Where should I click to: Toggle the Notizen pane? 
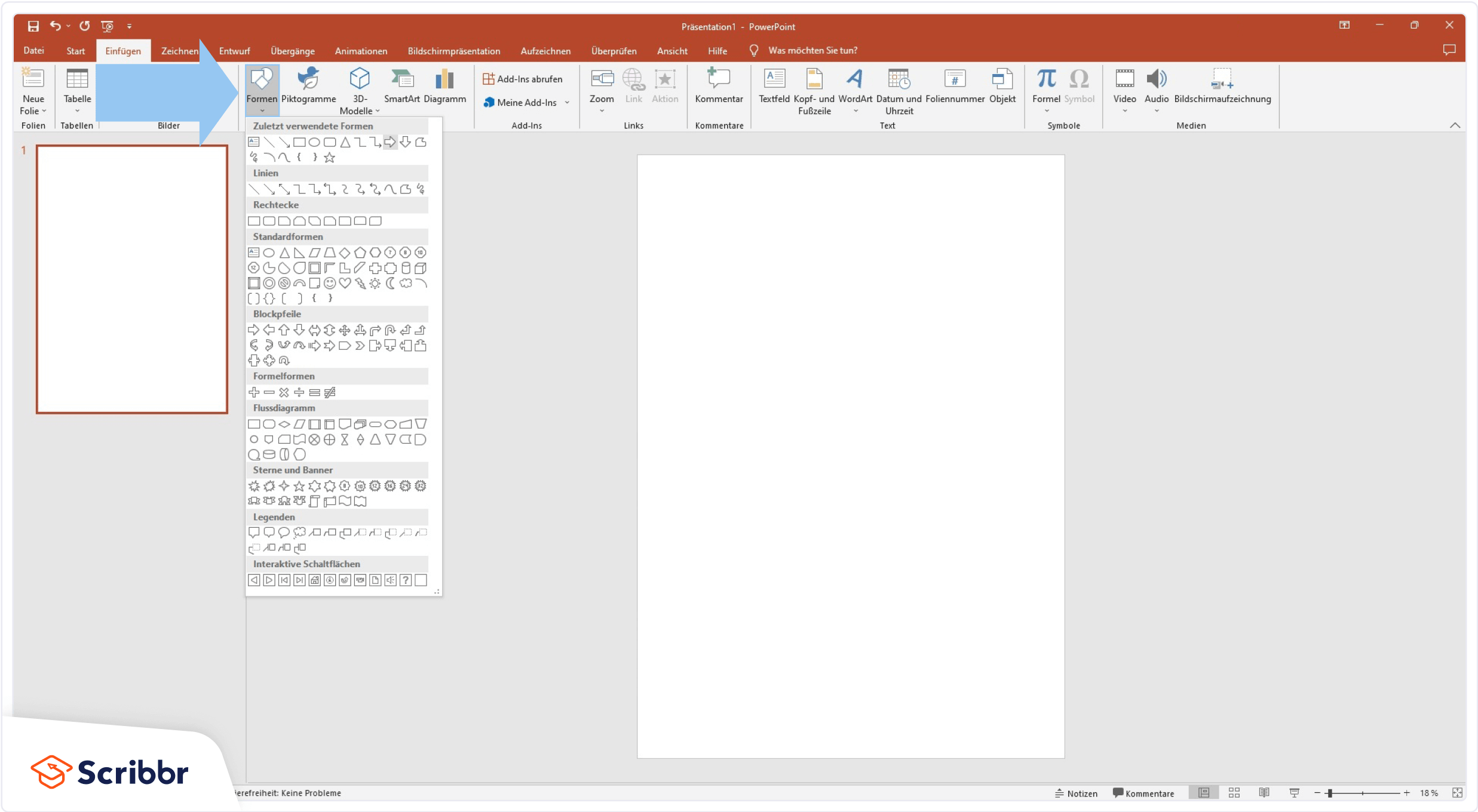pos(1076,793)
